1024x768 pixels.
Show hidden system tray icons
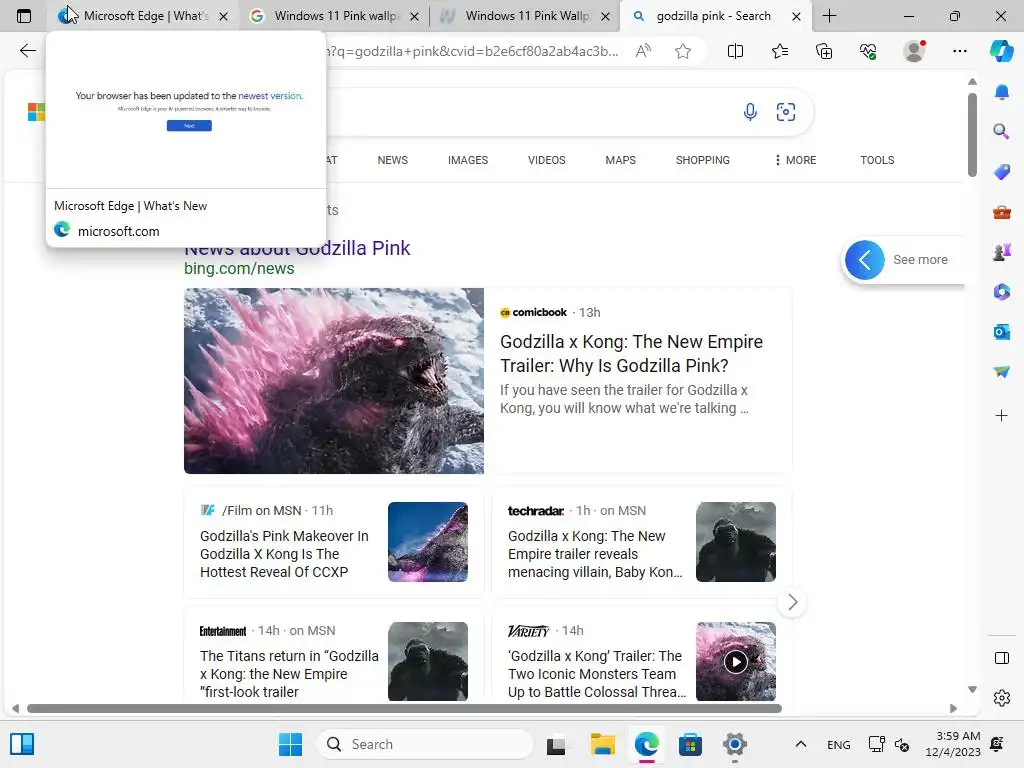tap(801, 744)
